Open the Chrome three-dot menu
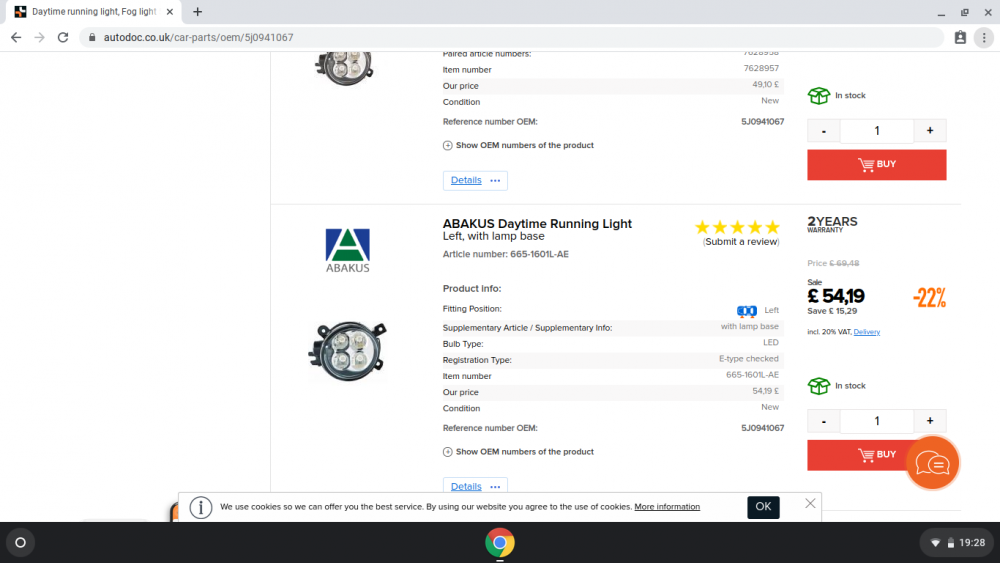Image resolution: width=1000 pixels, height=563 pixels. click(x=984, y=38)
